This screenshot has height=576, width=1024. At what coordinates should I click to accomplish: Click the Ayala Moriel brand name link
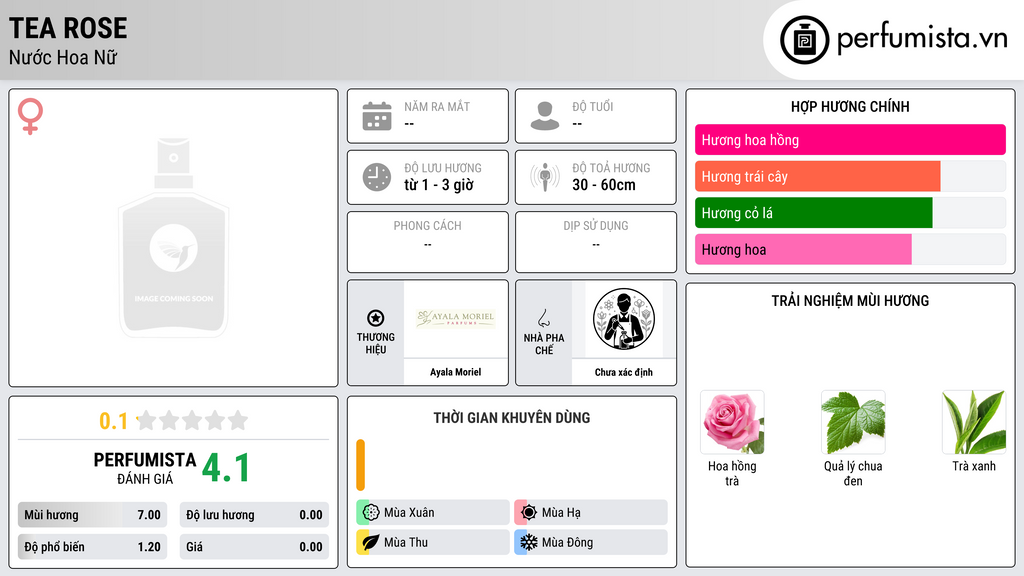pos(455,372)
